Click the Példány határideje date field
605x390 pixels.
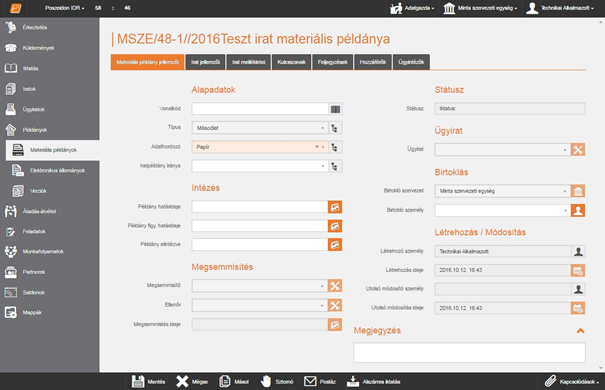pyautogui.click(x=260, y=207)
